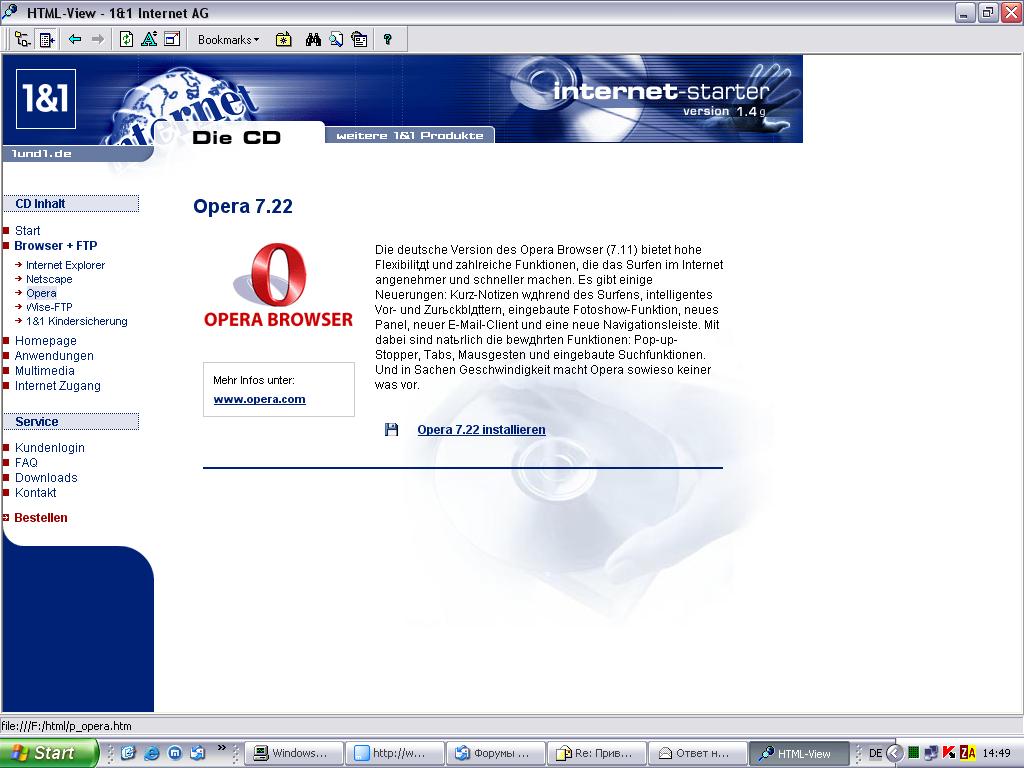1024x768 pixels.
Task: Select the 'Die CD' tab
Action: [x=236, y=138]
